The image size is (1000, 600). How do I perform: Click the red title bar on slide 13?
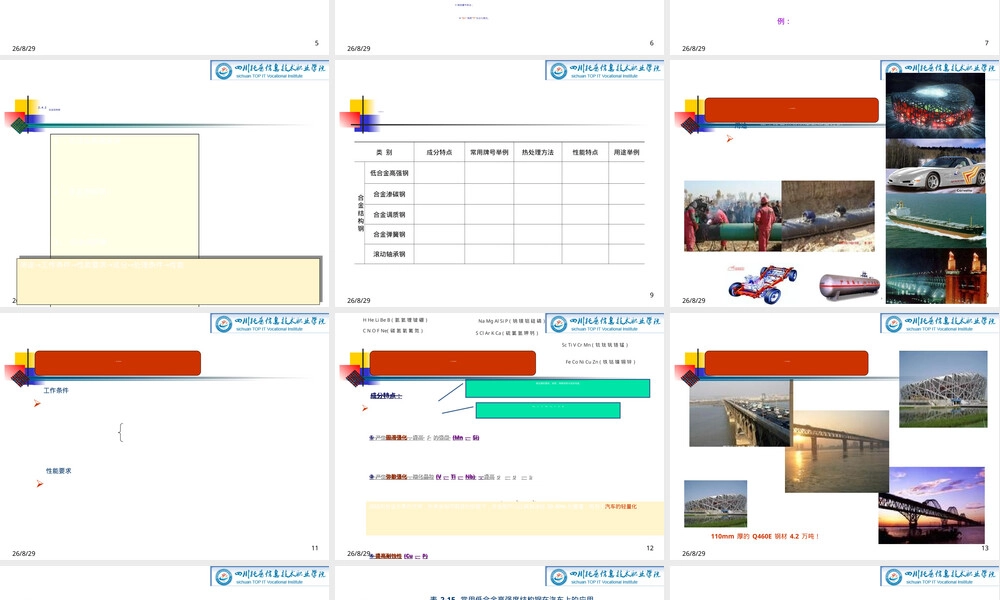786,363
